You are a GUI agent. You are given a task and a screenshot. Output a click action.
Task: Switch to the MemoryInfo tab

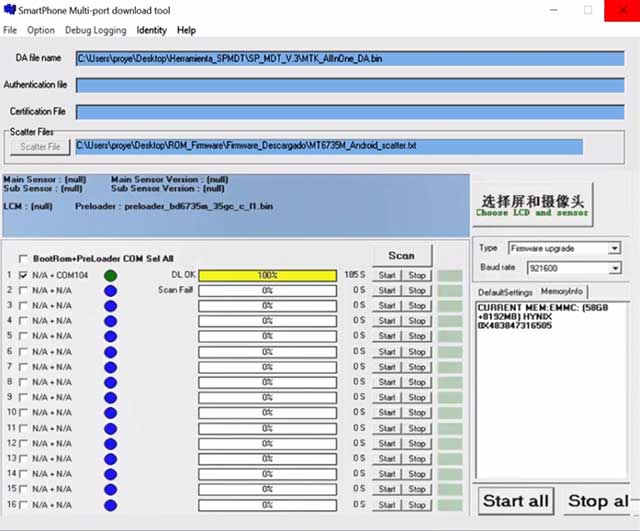click(x=562, y=291)
